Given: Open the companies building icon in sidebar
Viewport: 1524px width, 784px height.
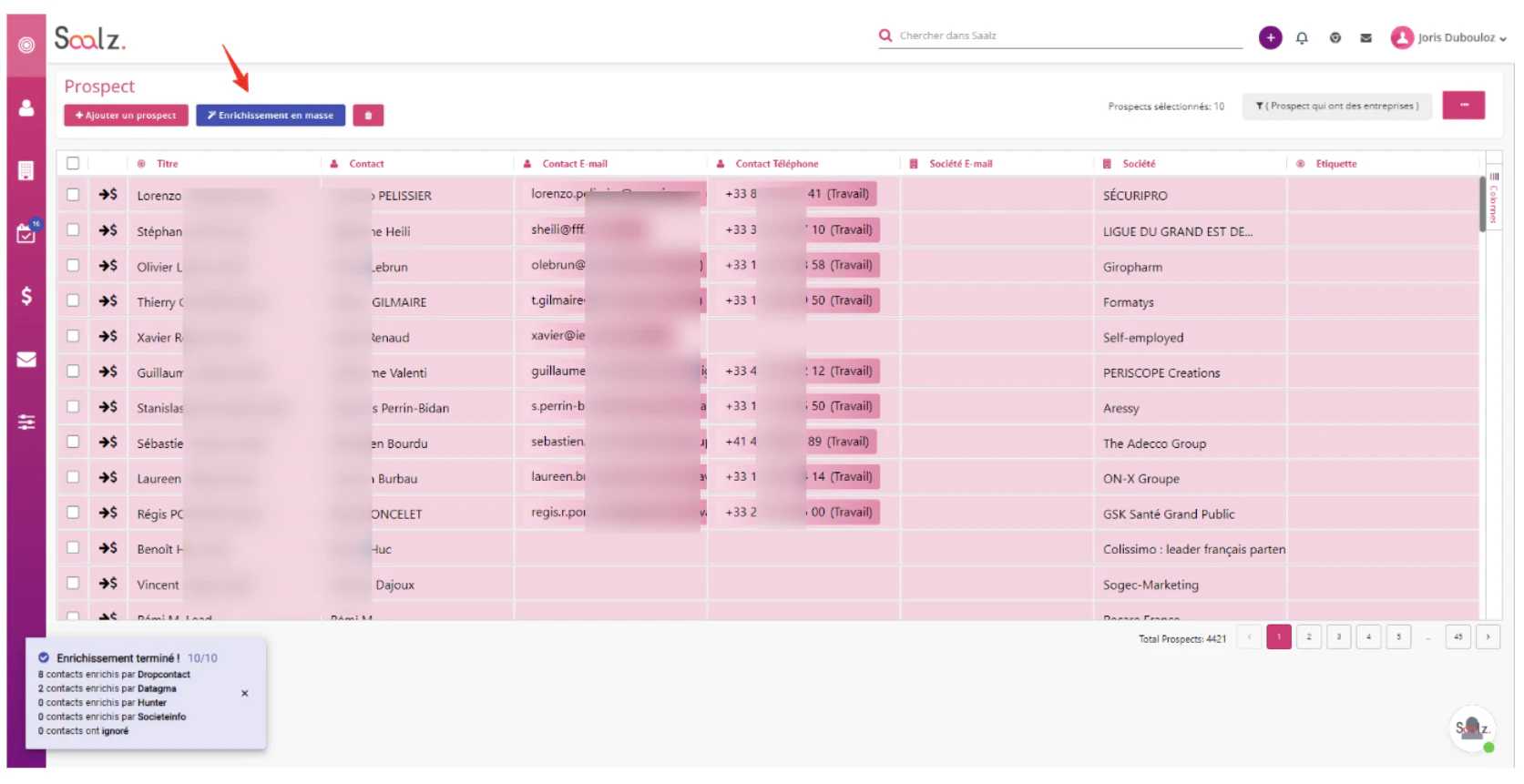Looking at the screenshot, I should (26, 170).
